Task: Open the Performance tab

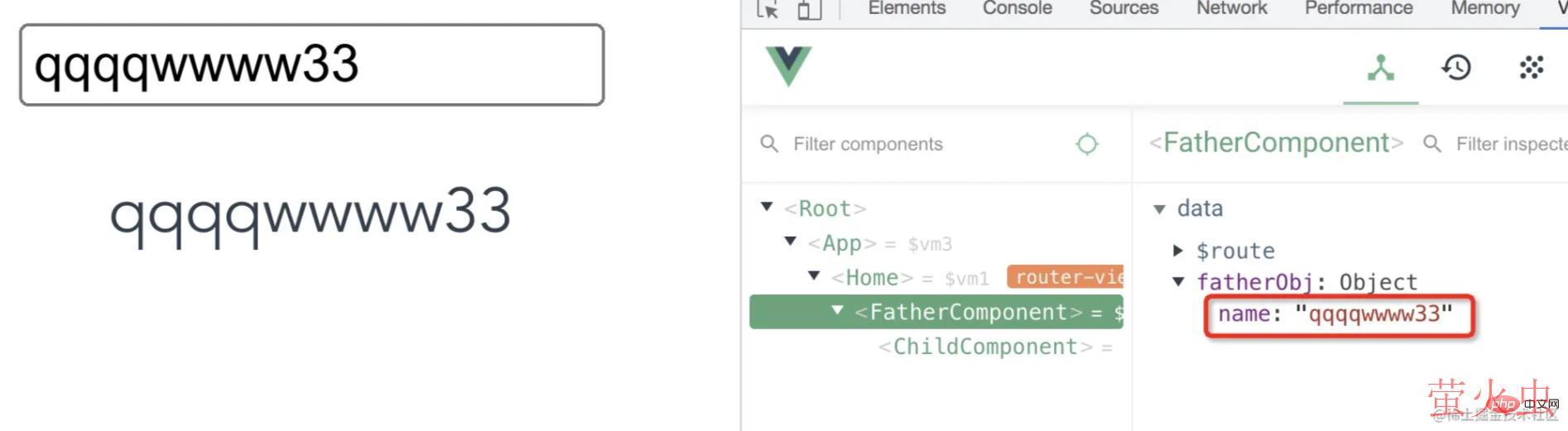Action: tap(1359, 8)
